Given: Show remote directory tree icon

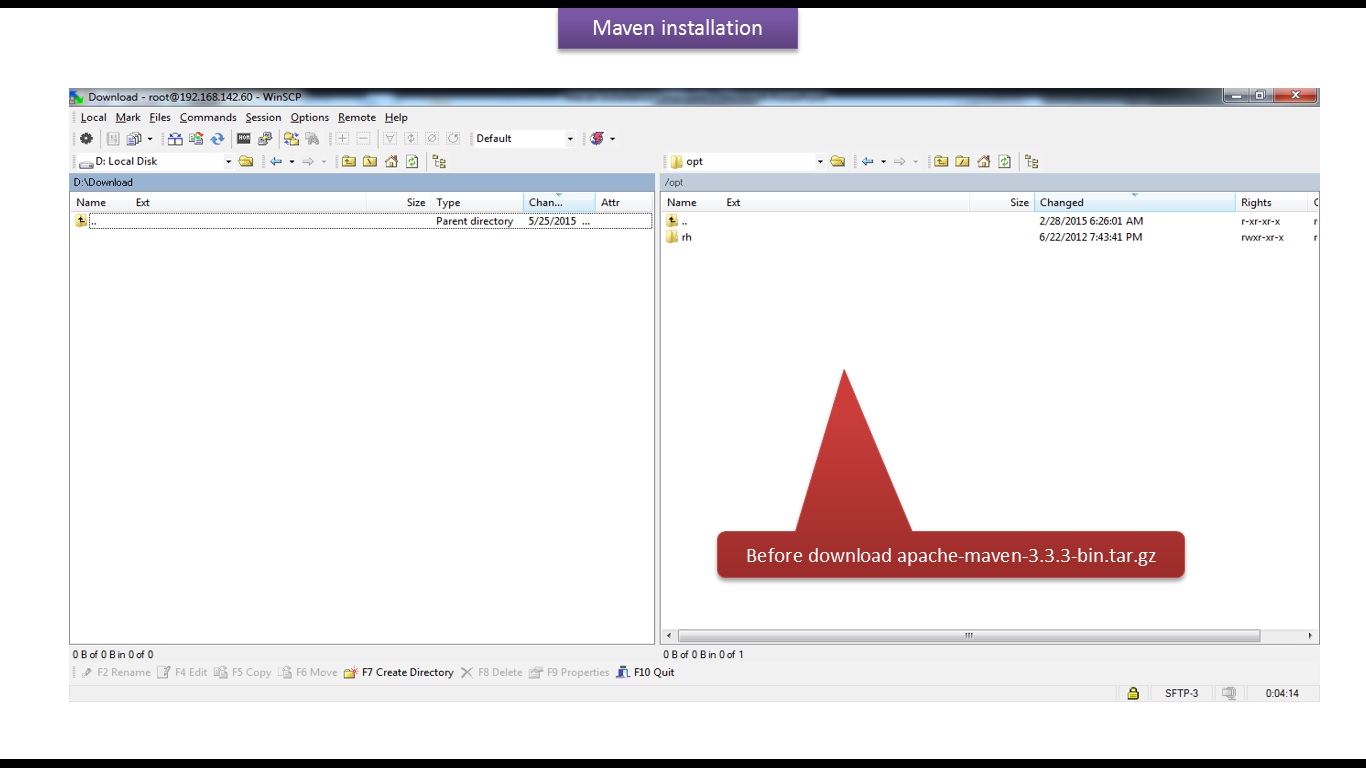Looking at the screenshot, I should coord(1032,162).
